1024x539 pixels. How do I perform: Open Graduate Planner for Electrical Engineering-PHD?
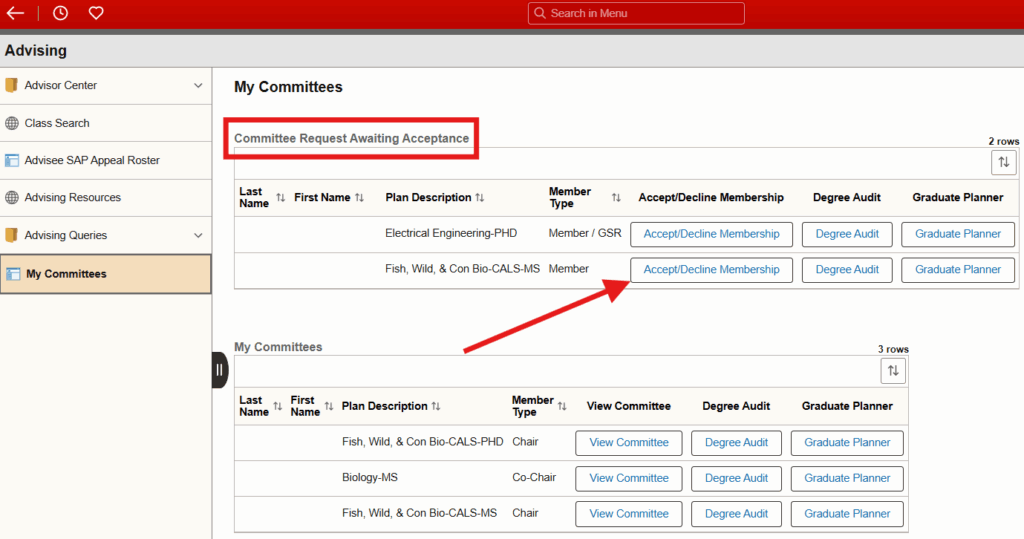pyautogui.click(x=957, y=234)
